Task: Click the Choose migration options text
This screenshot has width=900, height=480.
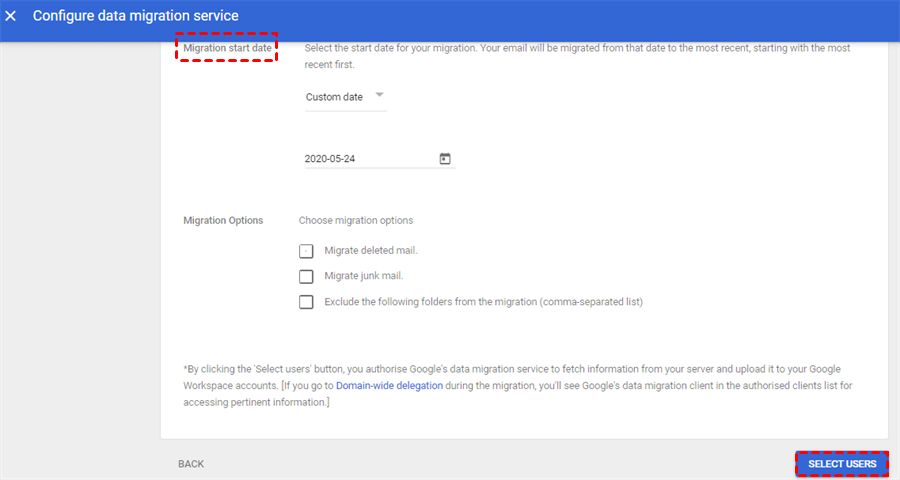Action: pos(356,220)
